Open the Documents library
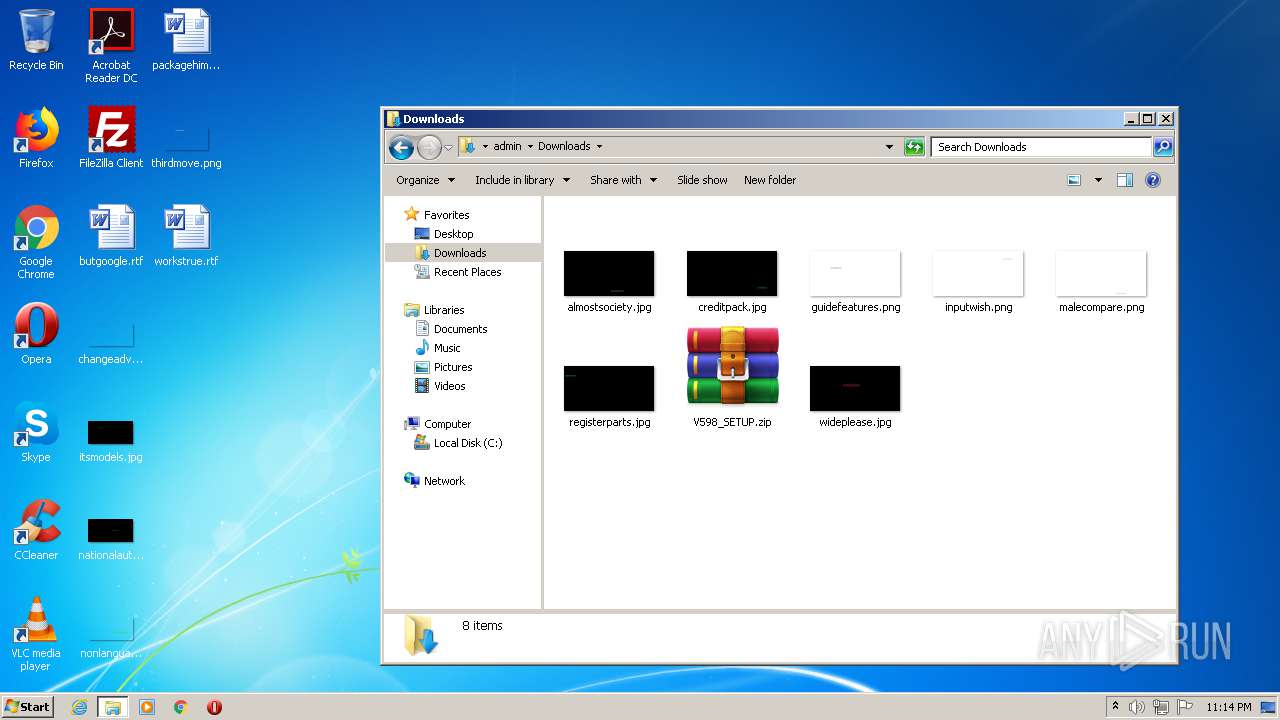The image size is (1280, 720). (460, 329)
